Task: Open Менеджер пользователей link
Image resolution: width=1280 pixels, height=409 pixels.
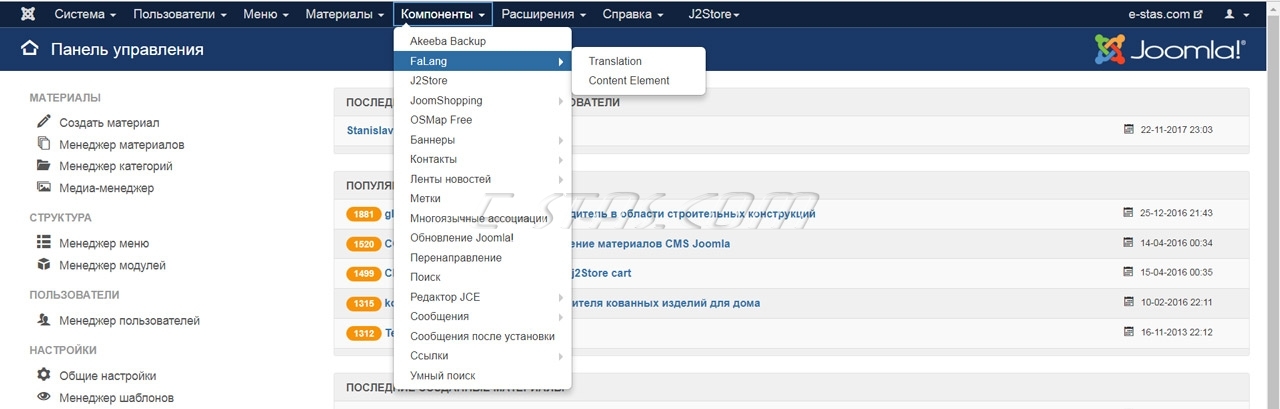Action: click(129, 321)
